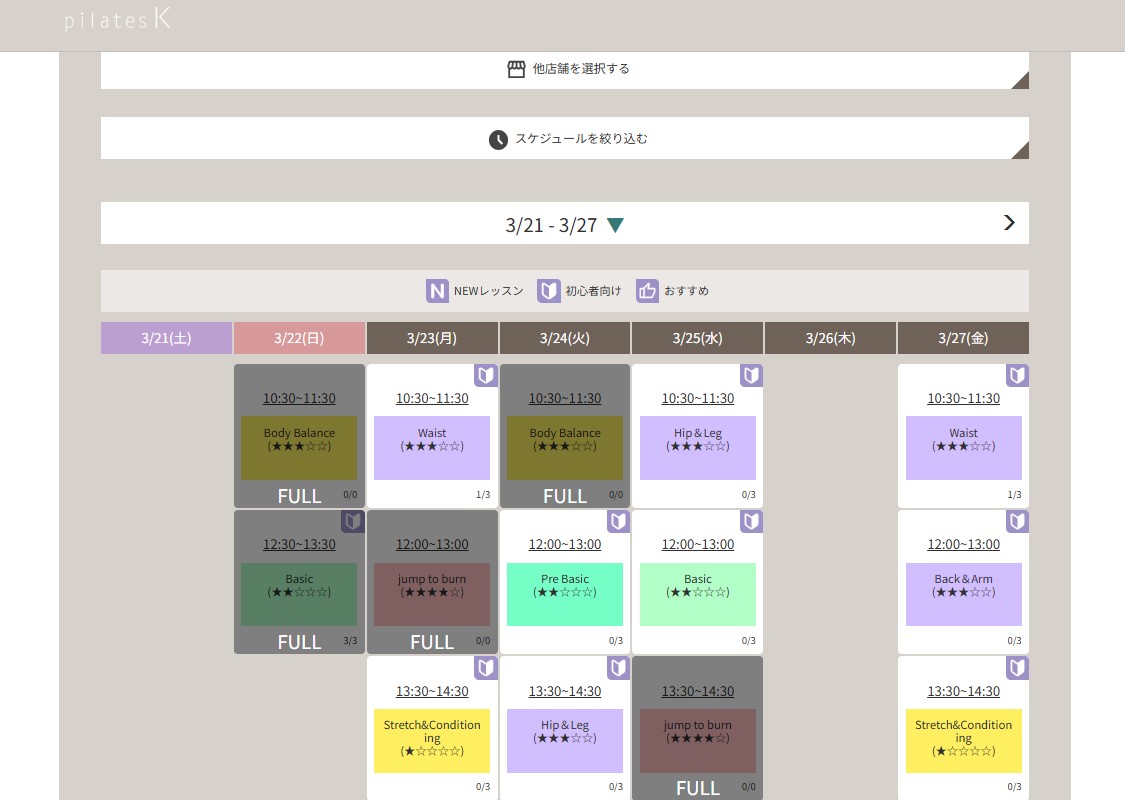This screenshot has width=1125, height=800.
Task: Select the 3/22(日) day column header
Action: (x=299, y=338)
